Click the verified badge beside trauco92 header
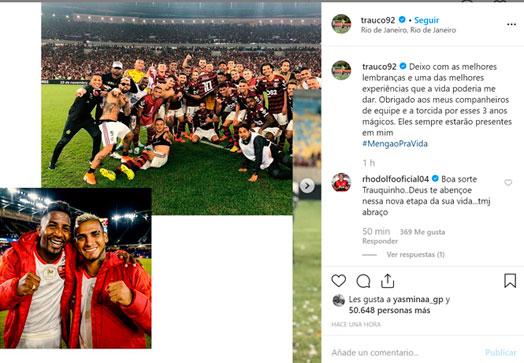 402,20
